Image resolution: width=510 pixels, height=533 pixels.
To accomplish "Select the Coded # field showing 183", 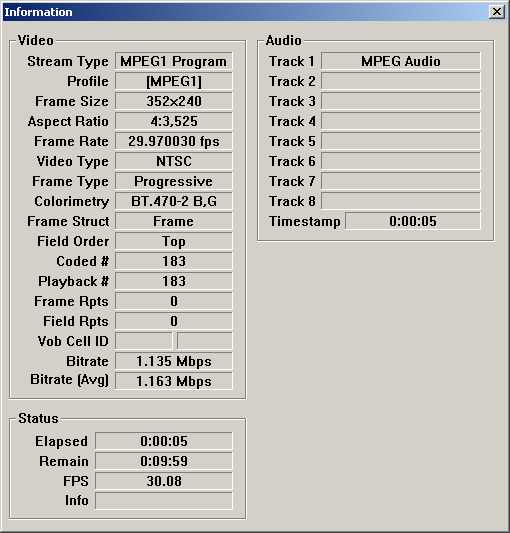I will pos(174,261).
